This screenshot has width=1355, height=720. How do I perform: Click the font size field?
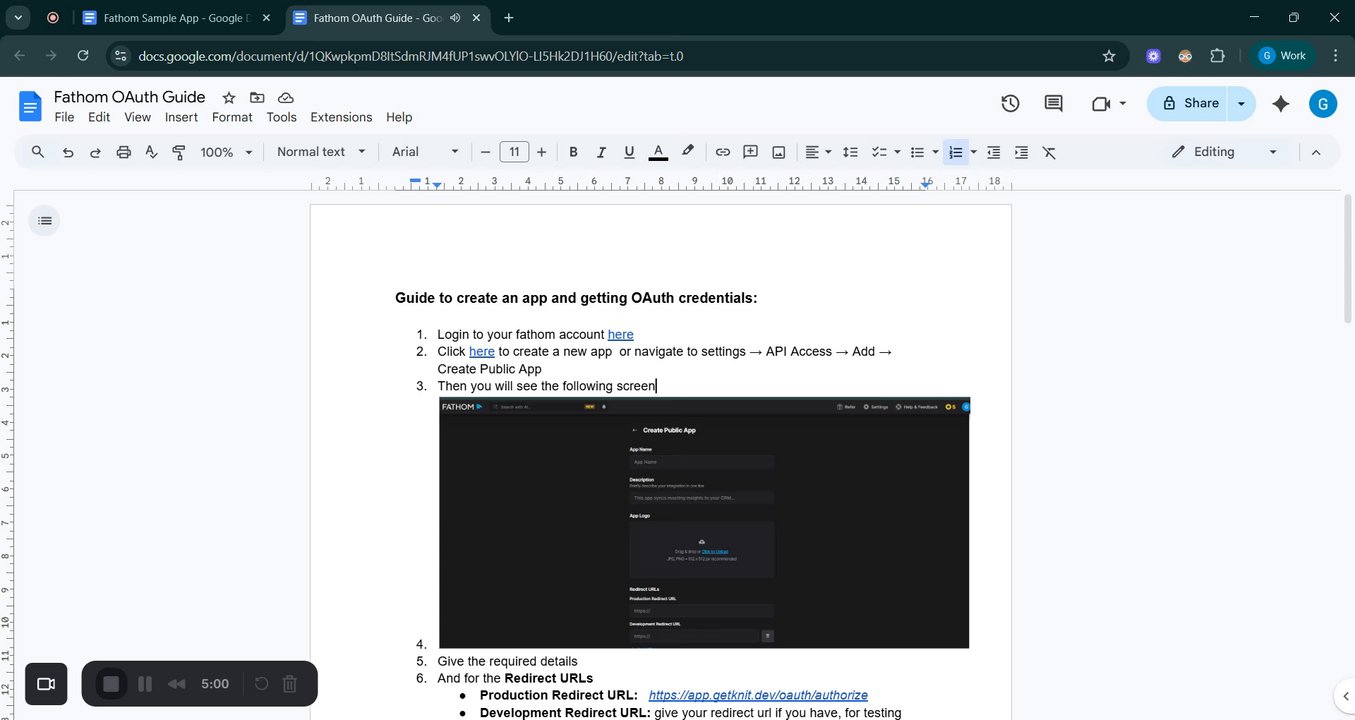[514, 152]
